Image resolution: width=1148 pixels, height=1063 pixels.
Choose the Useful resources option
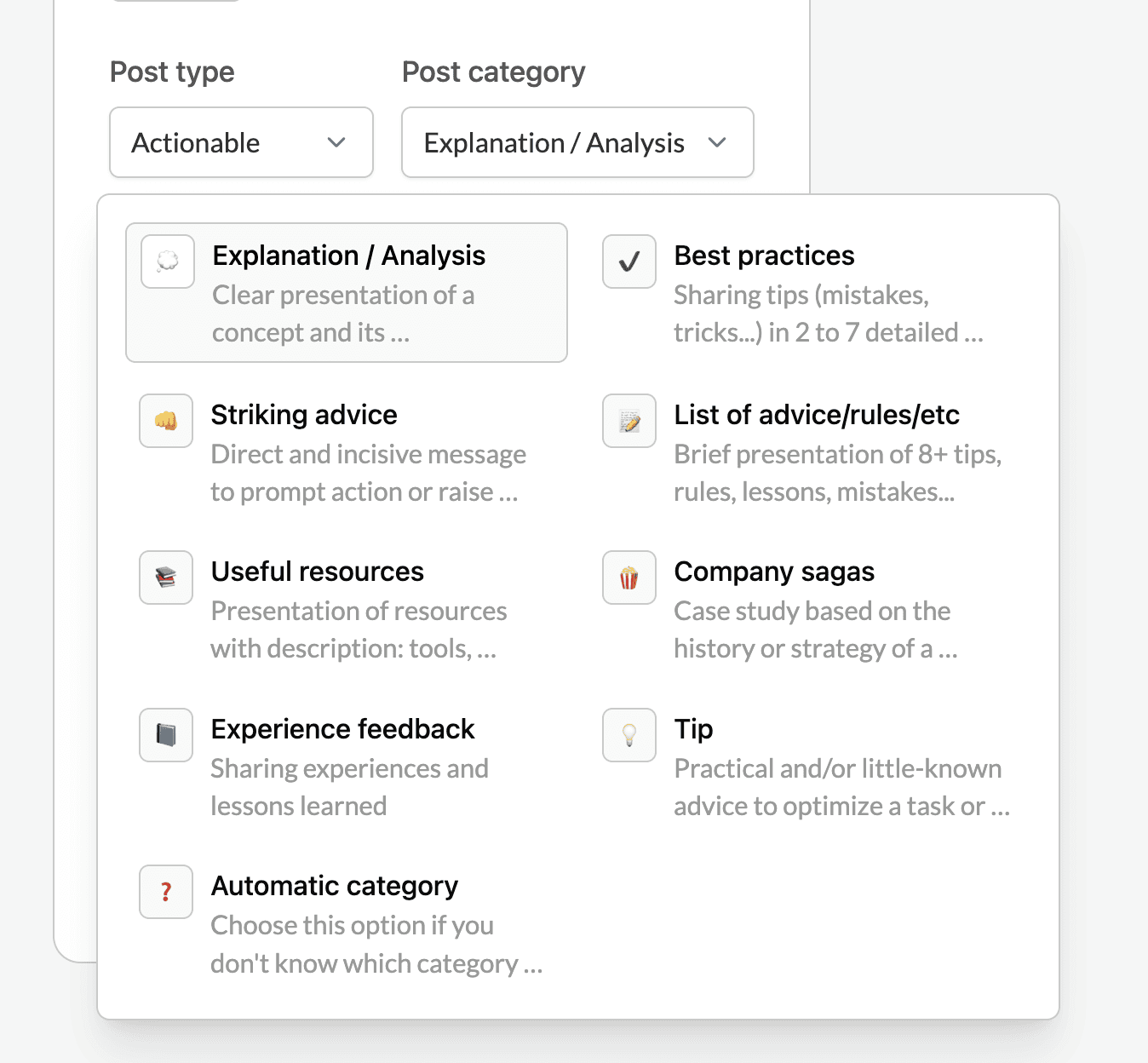[317, 572]
